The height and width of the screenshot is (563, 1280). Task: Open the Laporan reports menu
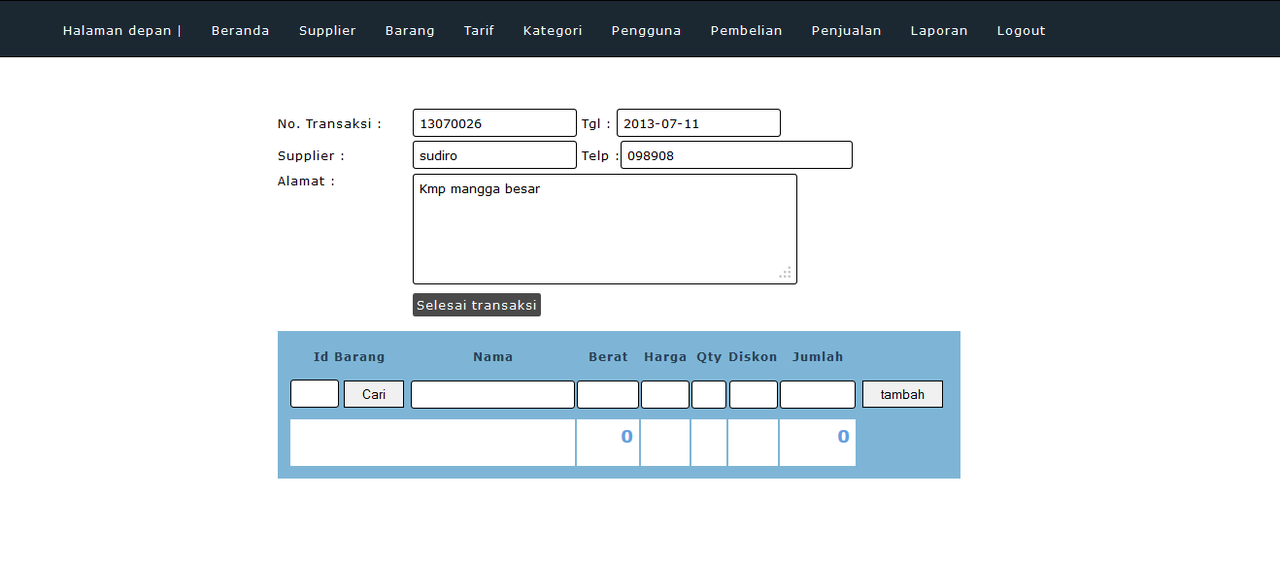pyautogui.click(x=939, y=30)
